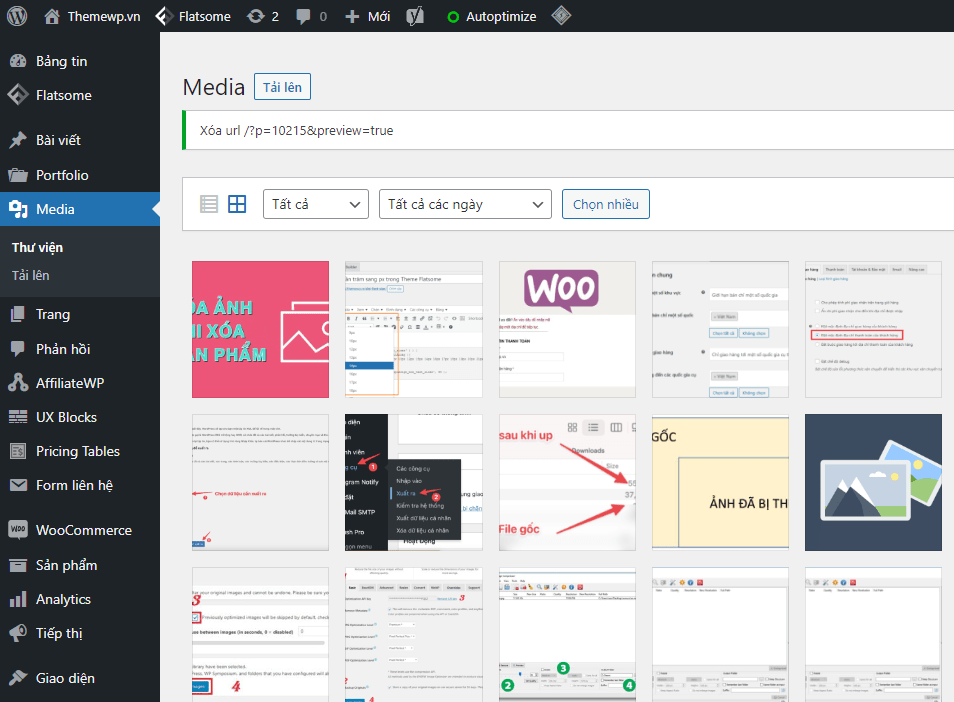Open the WooCommerce sidebar menu
The image size is (954, 702).
(x=83, y=530)
